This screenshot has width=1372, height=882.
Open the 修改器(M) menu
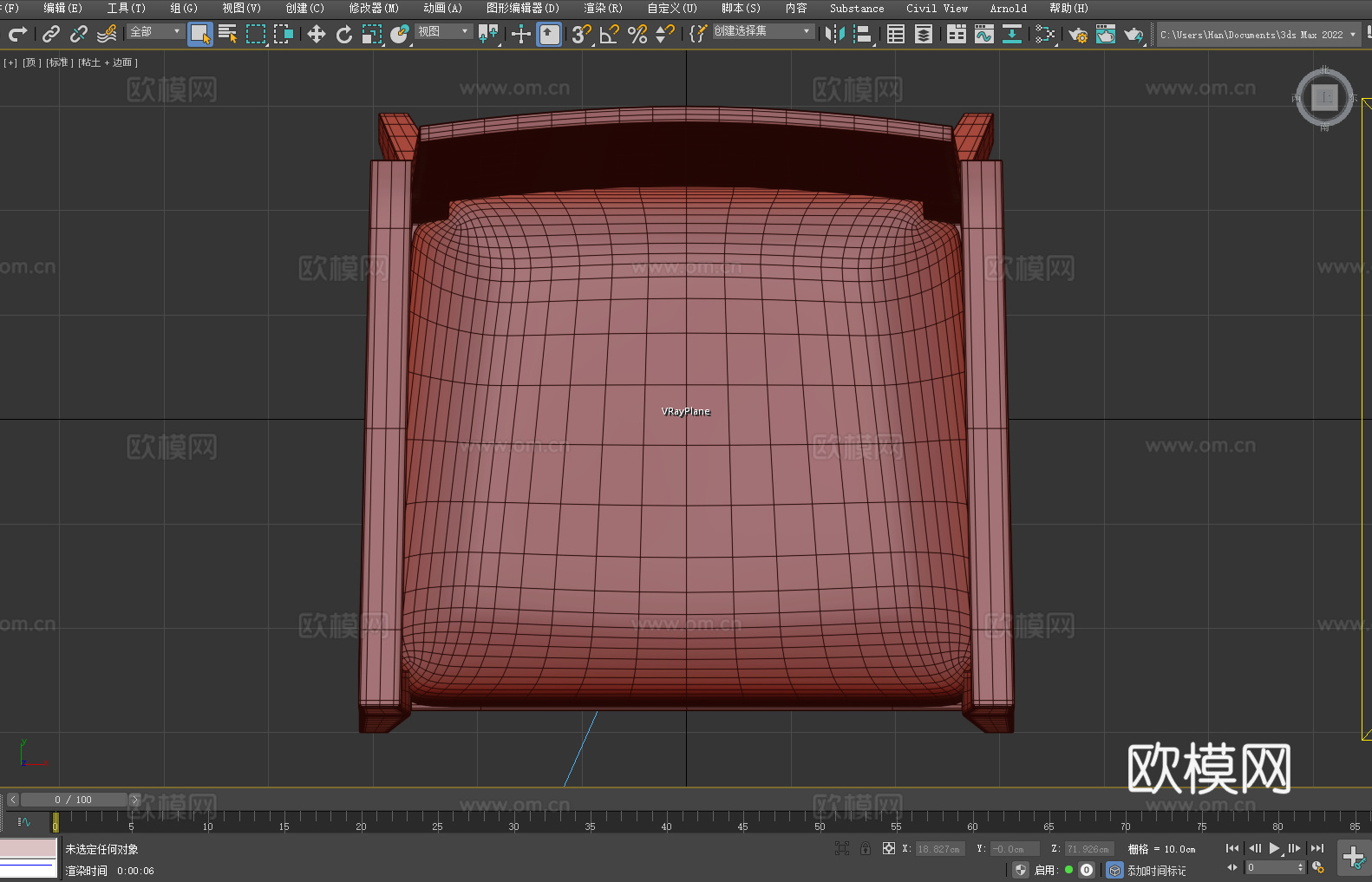click(x=374, y=8)
